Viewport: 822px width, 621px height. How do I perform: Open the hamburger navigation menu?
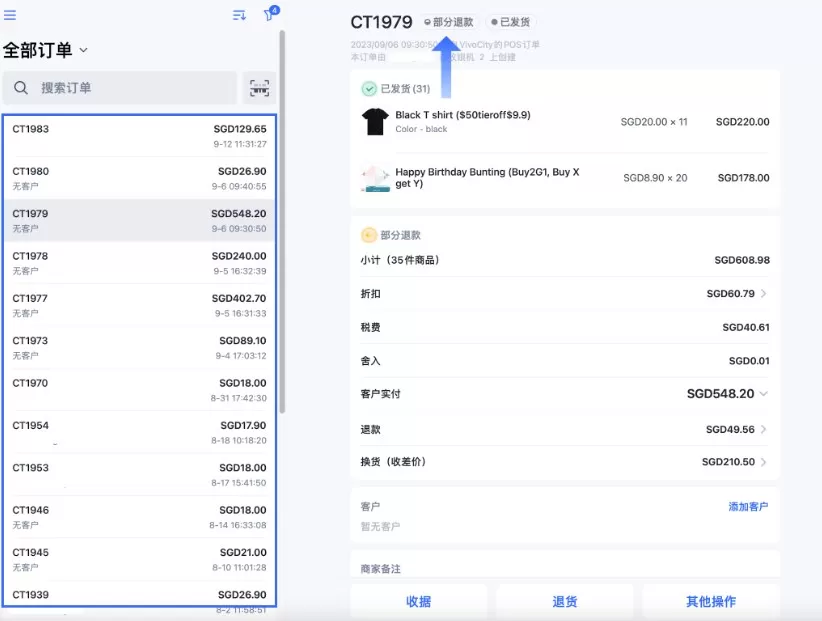12,13
